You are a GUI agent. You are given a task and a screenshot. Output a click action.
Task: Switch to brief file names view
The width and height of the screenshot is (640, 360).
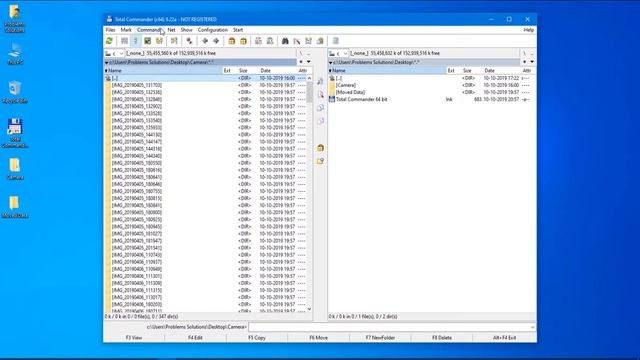(x=124, y=41)
